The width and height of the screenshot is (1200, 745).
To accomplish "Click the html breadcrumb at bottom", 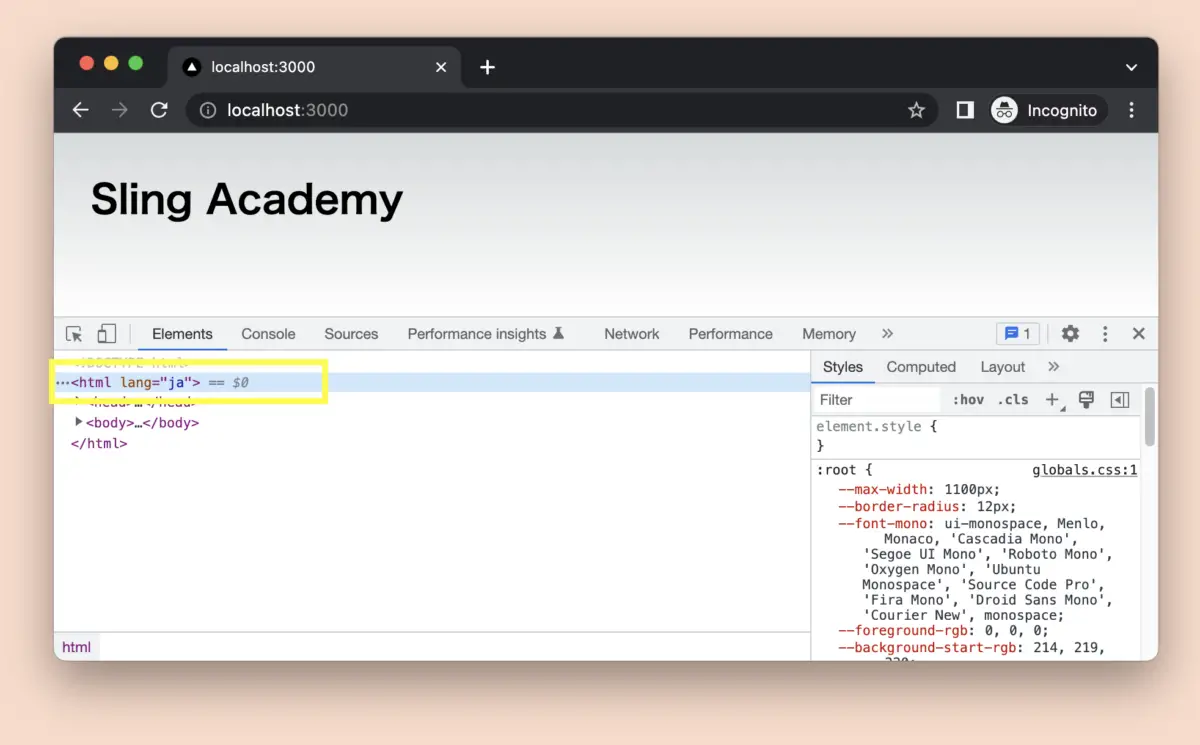I will click(x=77, y=647).
